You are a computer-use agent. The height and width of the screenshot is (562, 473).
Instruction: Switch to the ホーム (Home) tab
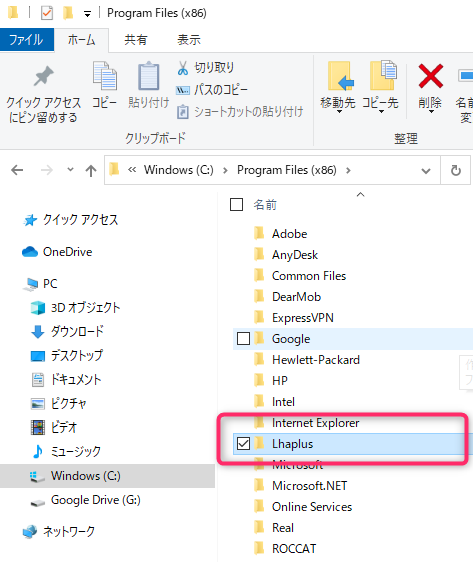82,39
